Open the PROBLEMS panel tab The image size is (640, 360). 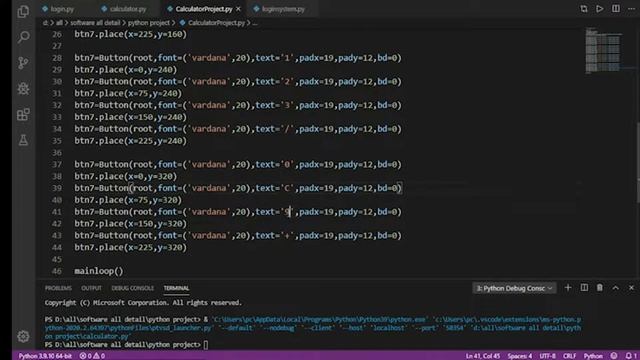click(x=58, y=288)
